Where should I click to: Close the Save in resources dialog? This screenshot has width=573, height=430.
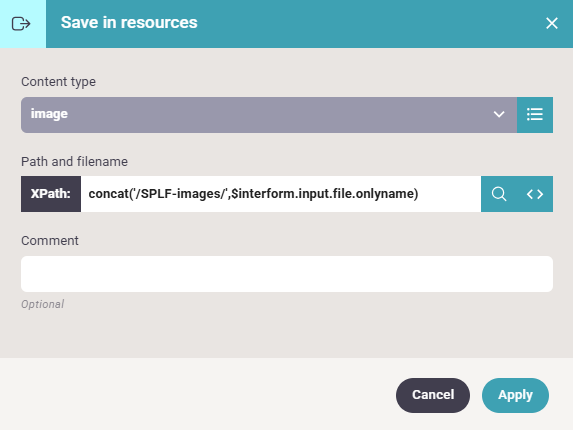pyautogui.click(x=551, y=23)
